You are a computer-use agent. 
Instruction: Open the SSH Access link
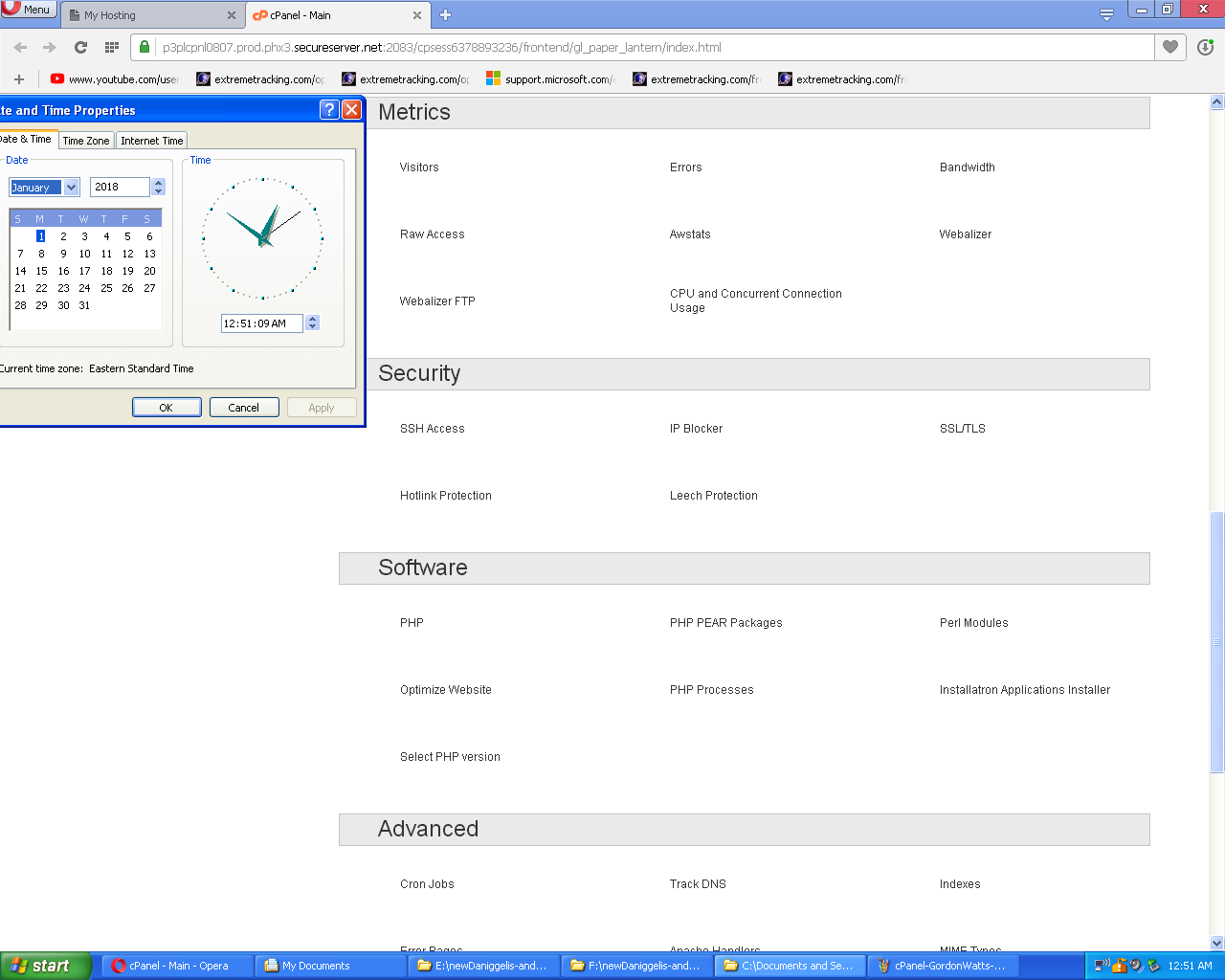(x=432, y=429)
